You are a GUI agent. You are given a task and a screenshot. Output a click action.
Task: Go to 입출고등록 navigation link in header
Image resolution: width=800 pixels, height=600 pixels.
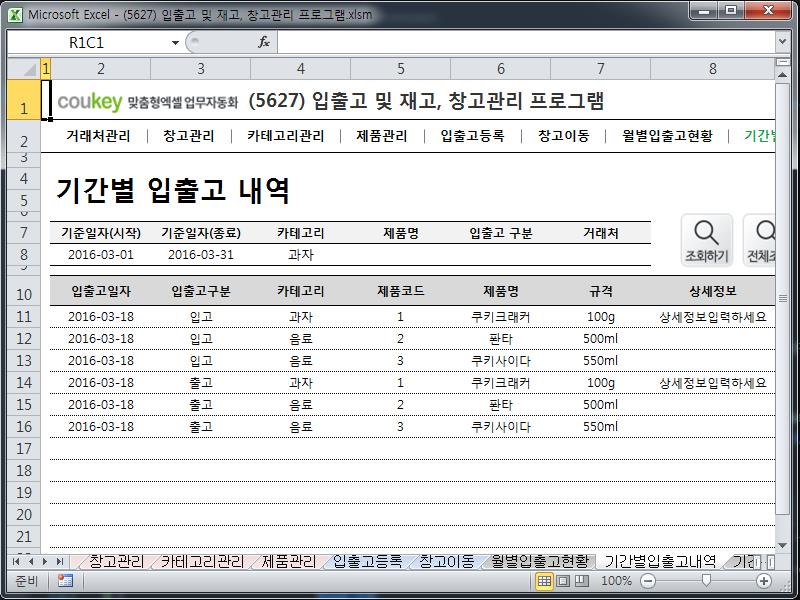pyautogui.click(x=472, y=136)
